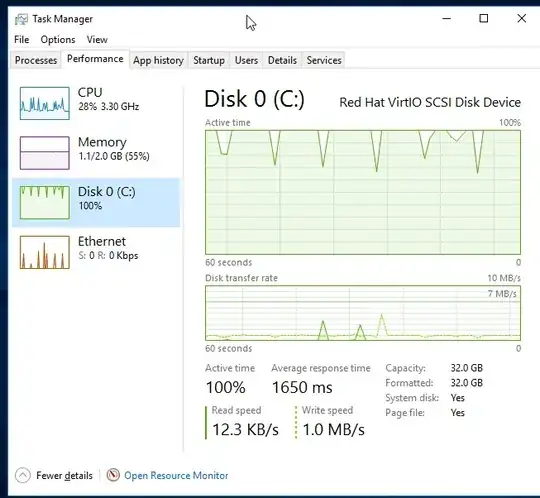The height and width of the screenshot is (498, 540).
Task: Click the Disk transfer rate graph
Action: coord(363,313)
